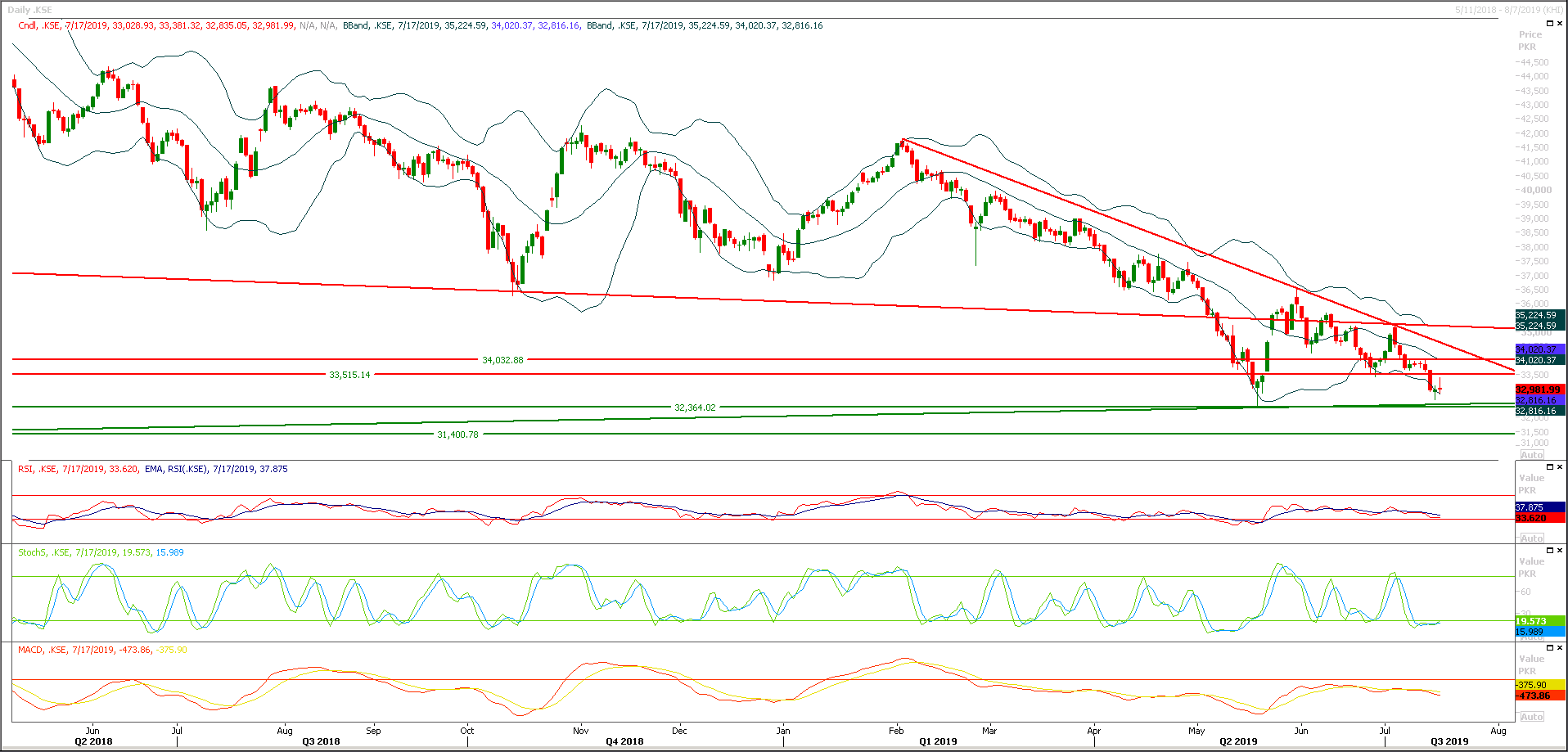Close the RSI indicator pane

(1560, 467)
